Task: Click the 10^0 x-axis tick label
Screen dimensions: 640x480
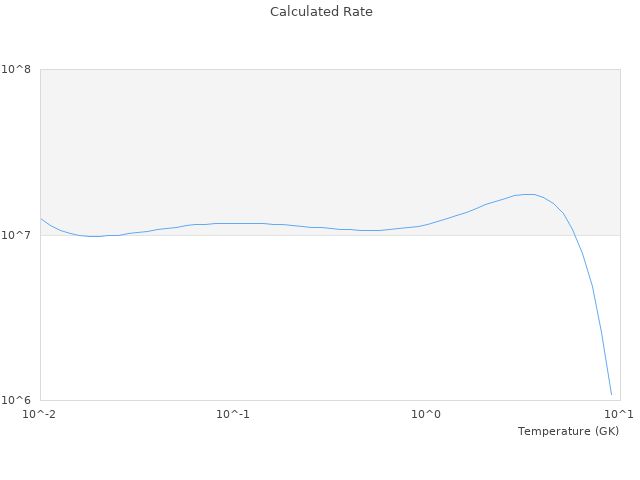Action: 427,414
